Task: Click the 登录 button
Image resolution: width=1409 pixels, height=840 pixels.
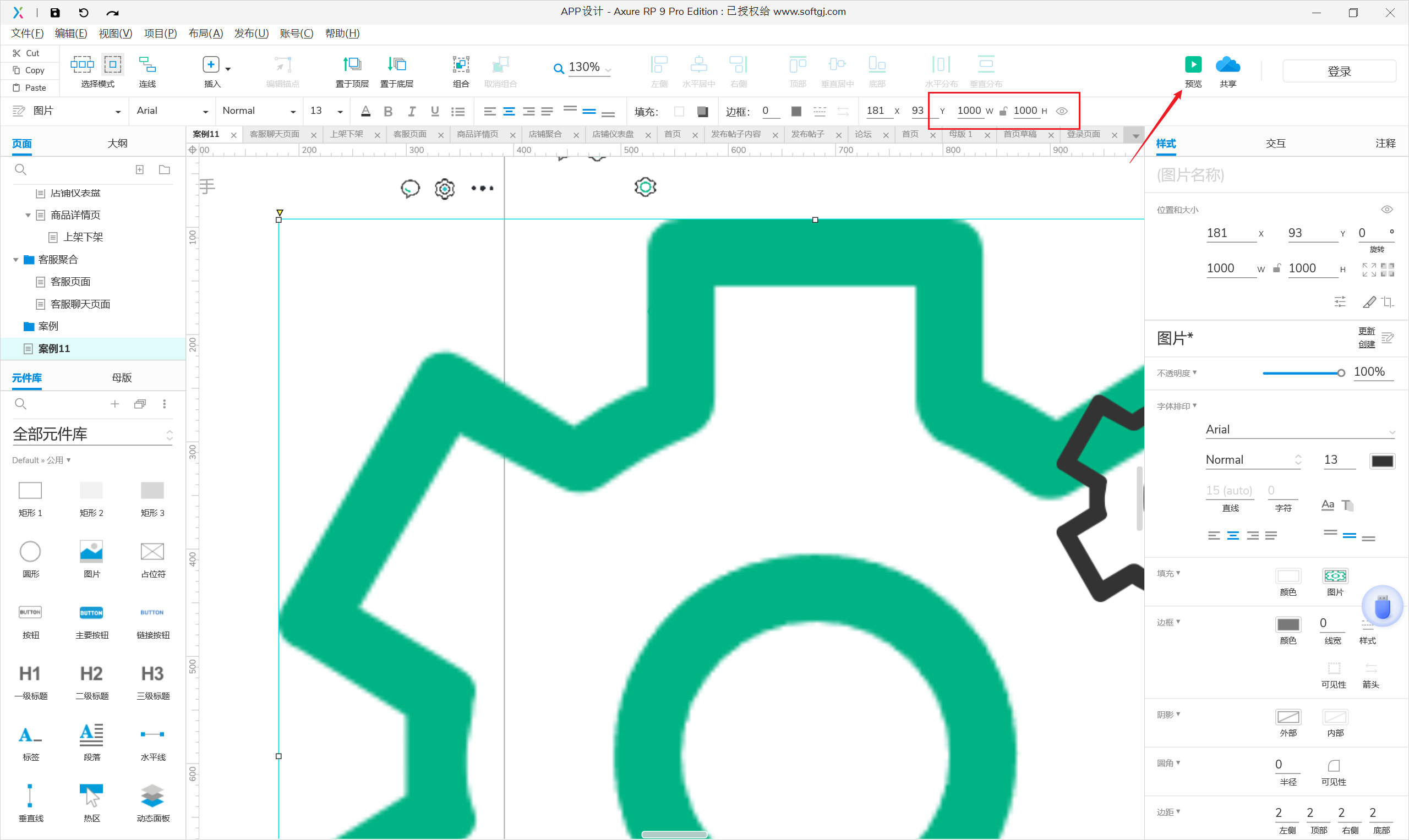Action: (1338, 72)
